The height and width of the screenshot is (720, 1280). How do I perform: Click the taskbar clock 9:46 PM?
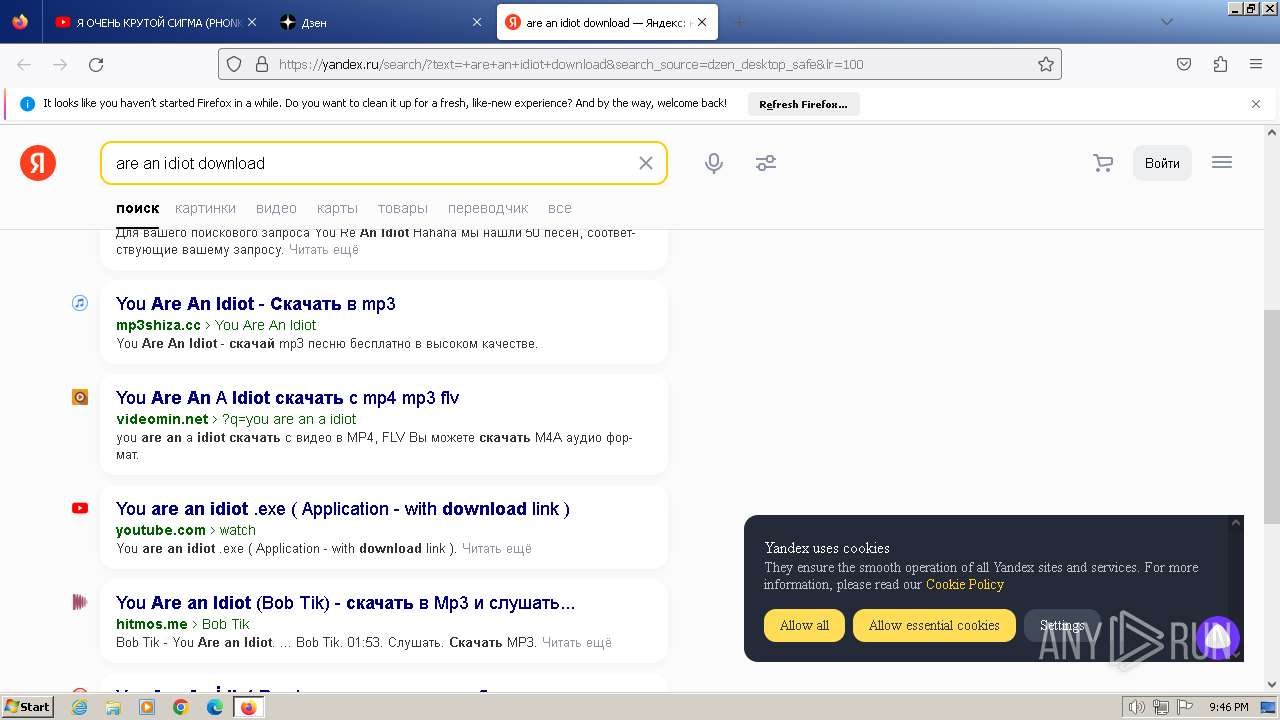pos(1228,707)
